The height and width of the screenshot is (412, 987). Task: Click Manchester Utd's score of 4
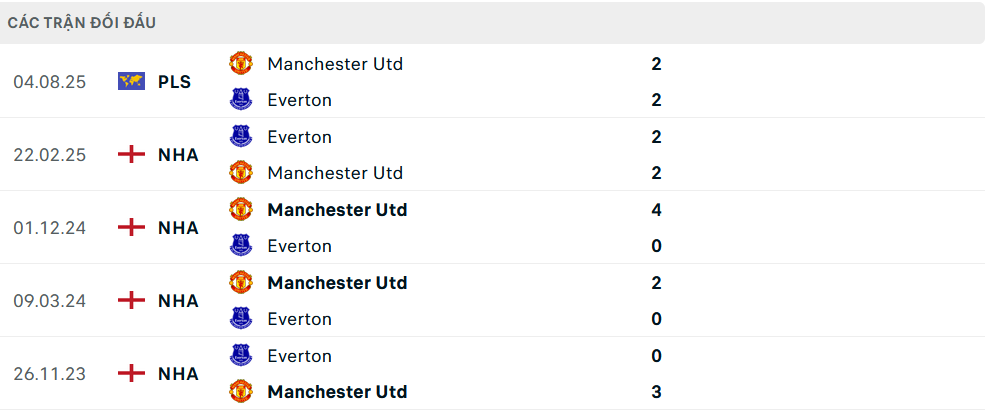656,210
